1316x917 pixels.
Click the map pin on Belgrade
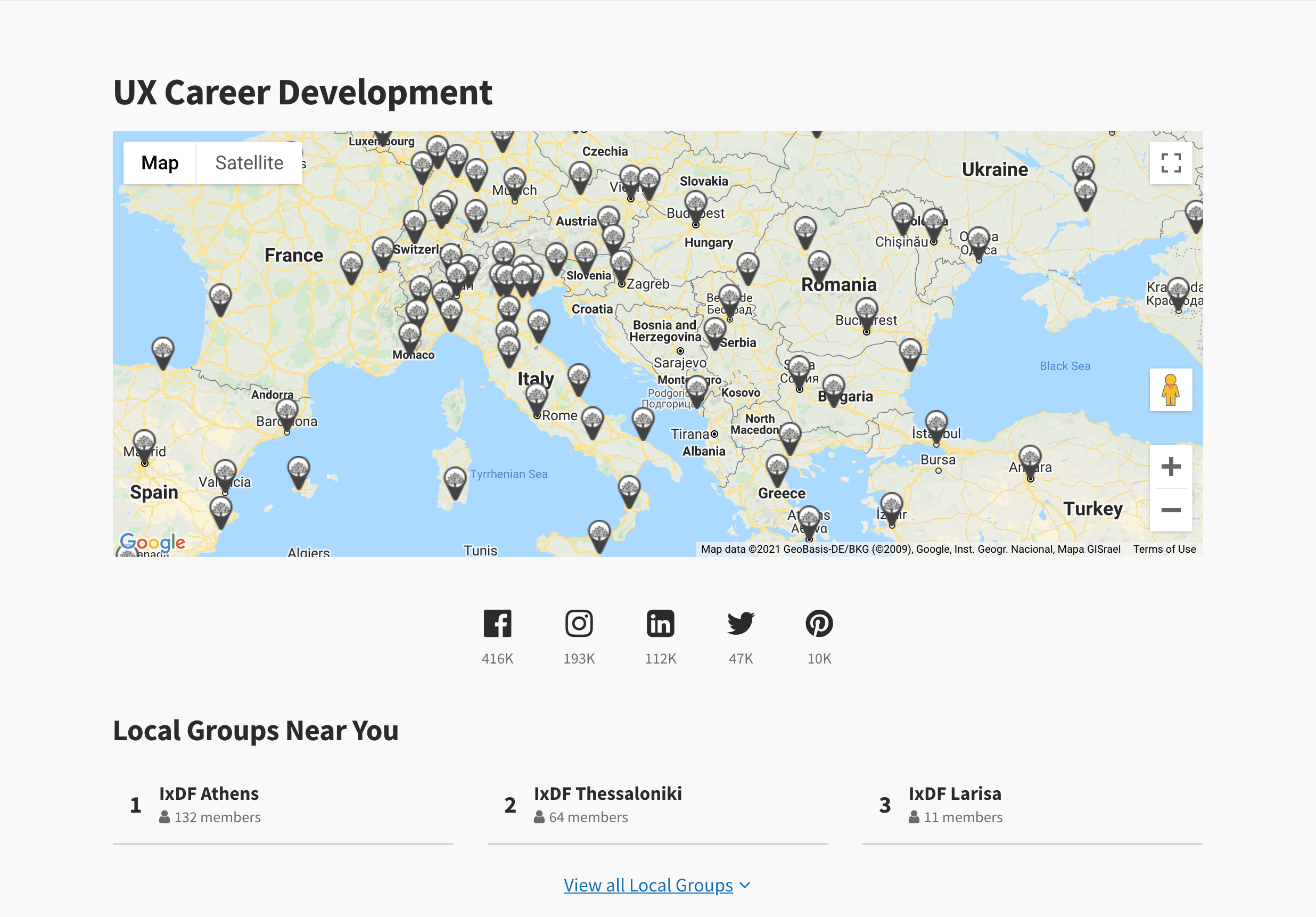tap(730, 301)
